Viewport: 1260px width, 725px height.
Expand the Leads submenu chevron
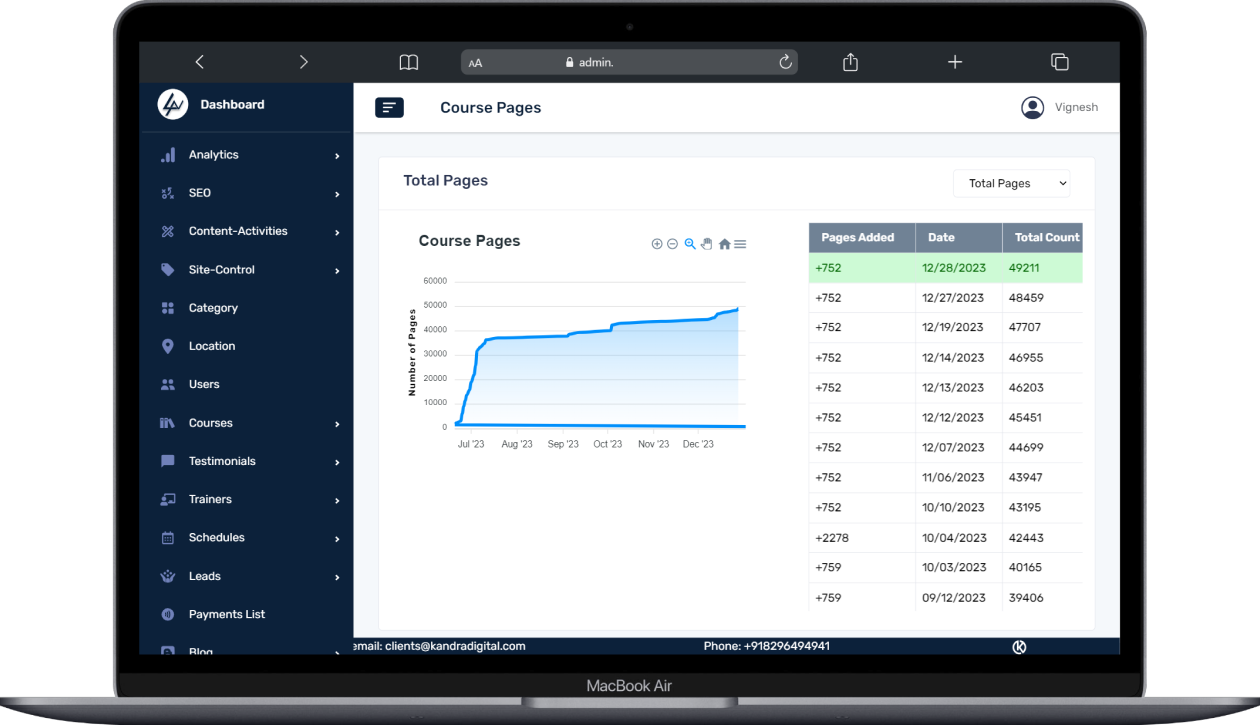coord(337,577)
